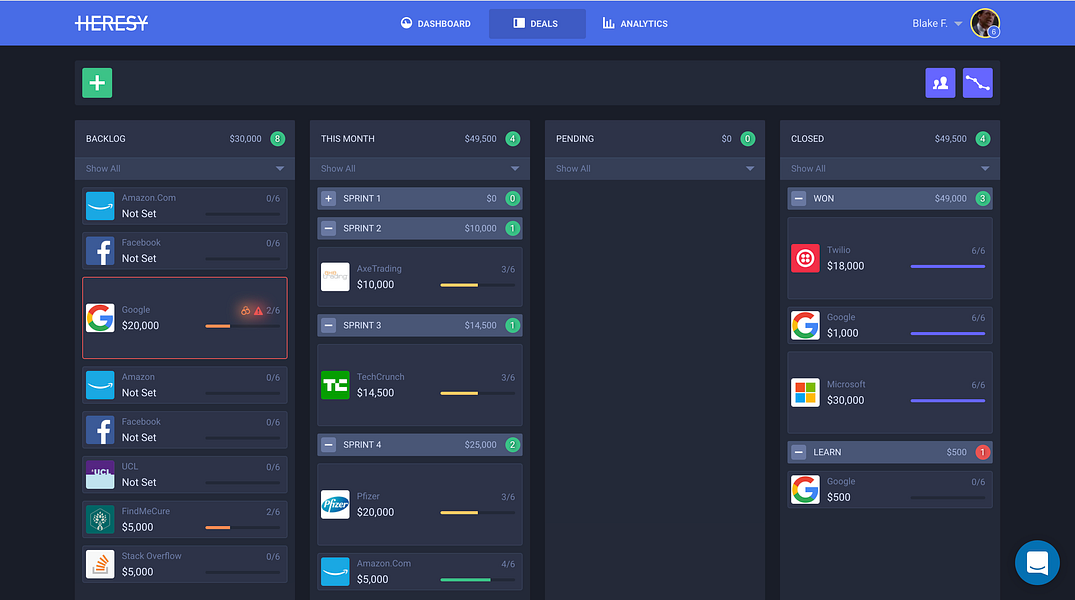The height and width of the screenshot is (600, 1075).
Task: Click the Pending count badge 0
Action: [748, 139]
